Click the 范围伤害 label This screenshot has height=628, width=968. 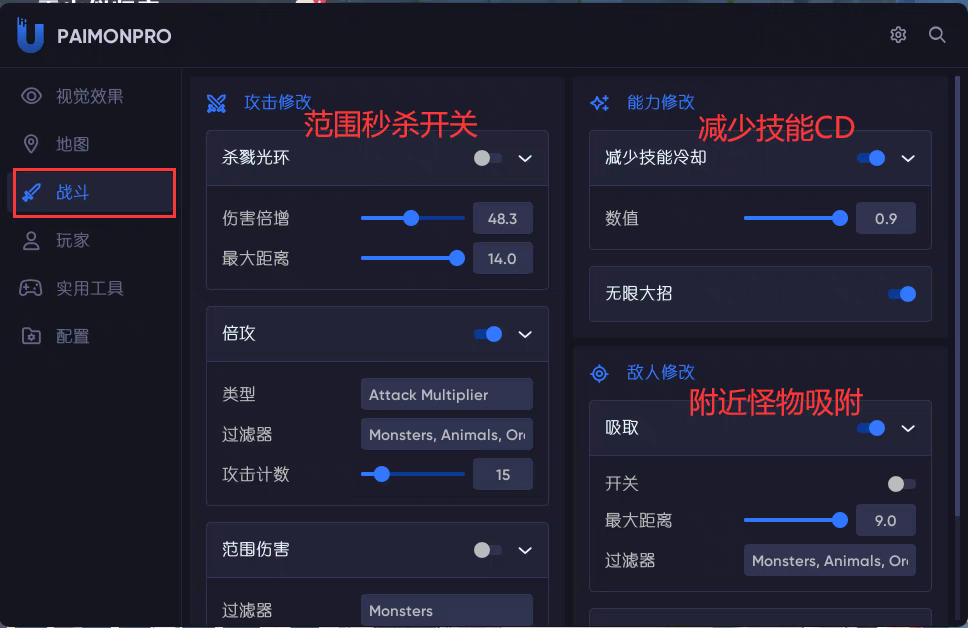click(x=256, y=549)
